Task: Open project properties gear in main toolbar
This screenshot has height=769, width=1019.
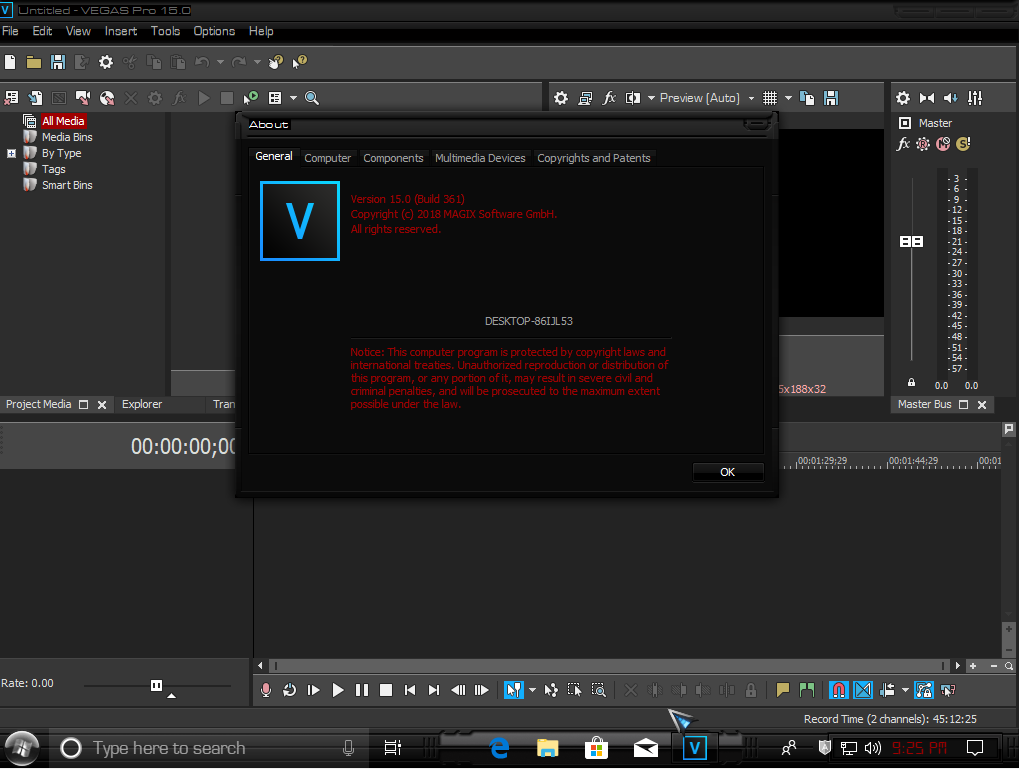Action: pyautogui.click(x=106, y=62)
